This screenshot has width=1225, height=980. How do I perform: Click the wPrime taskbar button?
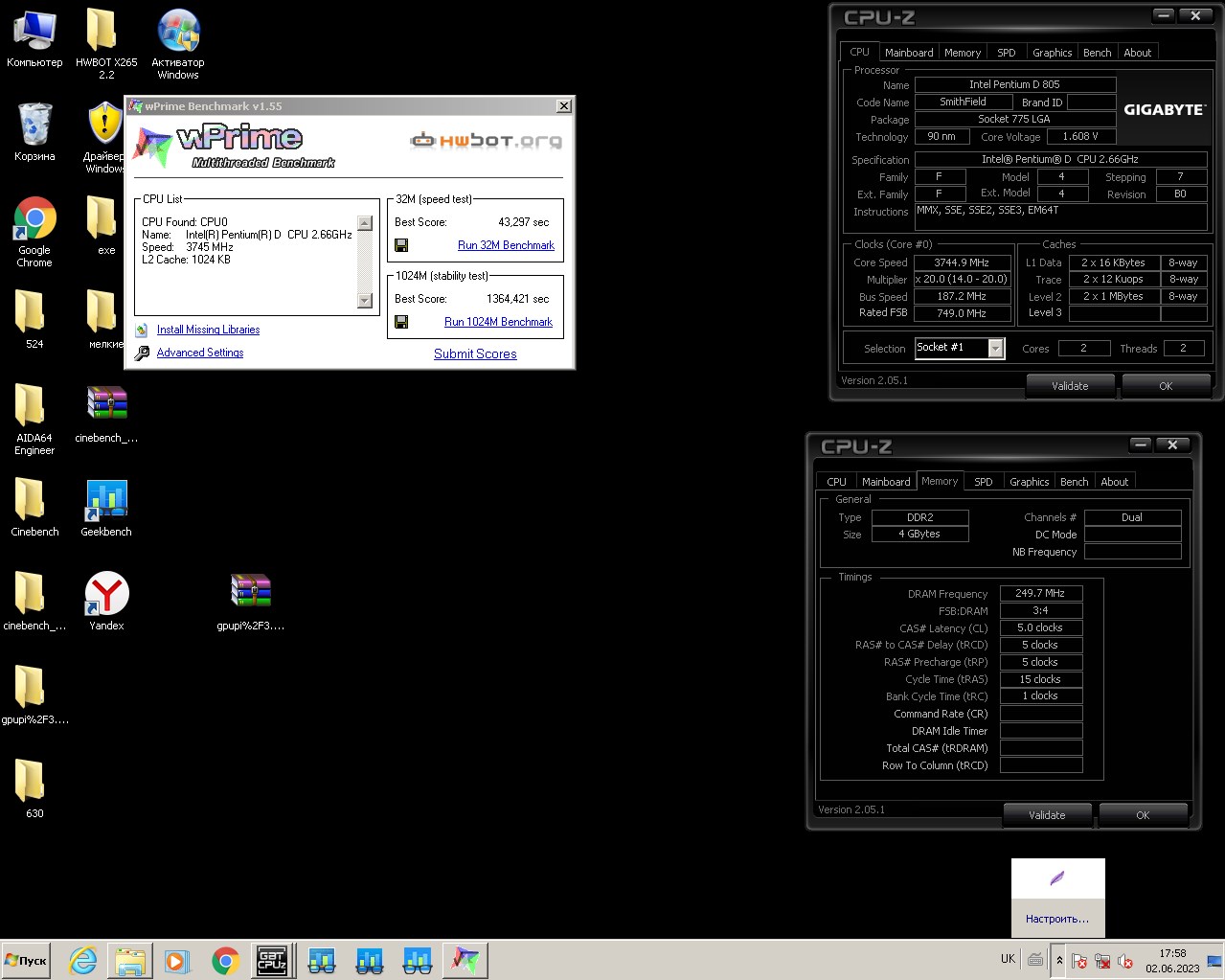[x=465, y=960]
